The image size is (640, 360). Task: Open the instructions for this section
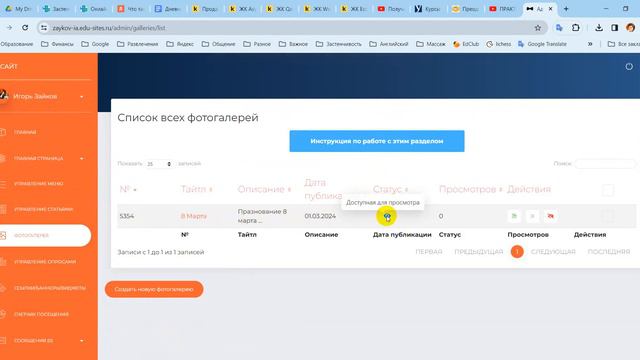pyautogui.click(x=377, y=141)
